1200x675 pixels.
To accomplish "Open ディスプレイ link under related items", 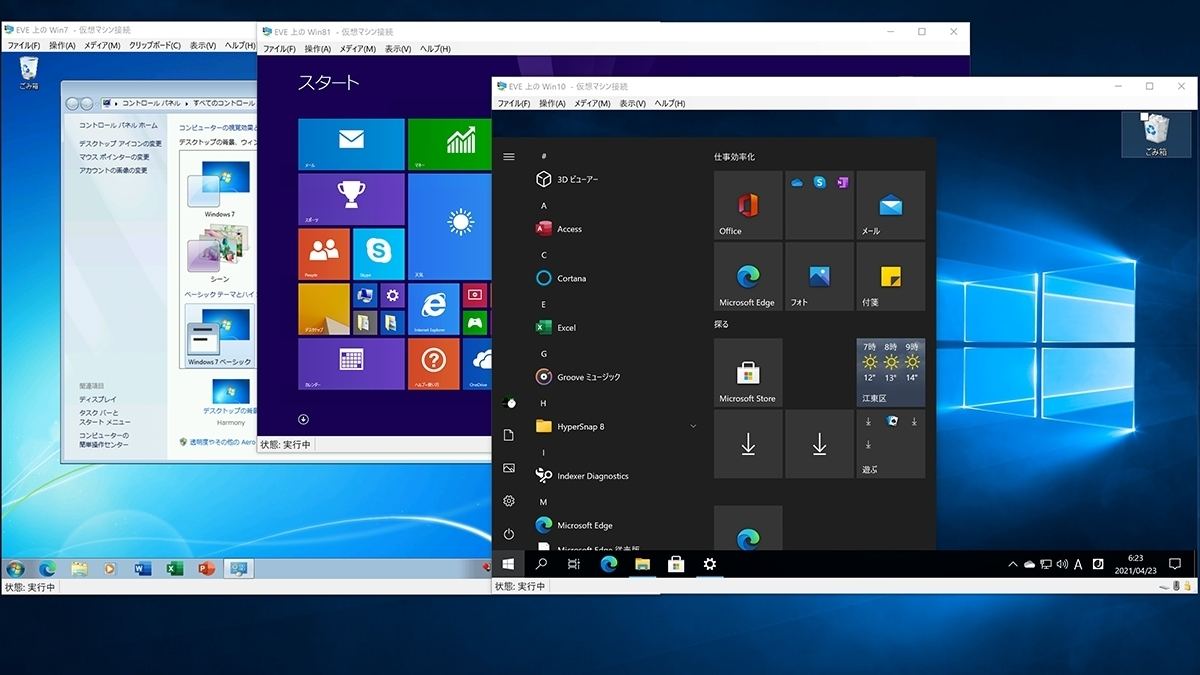I will [98, 399].
